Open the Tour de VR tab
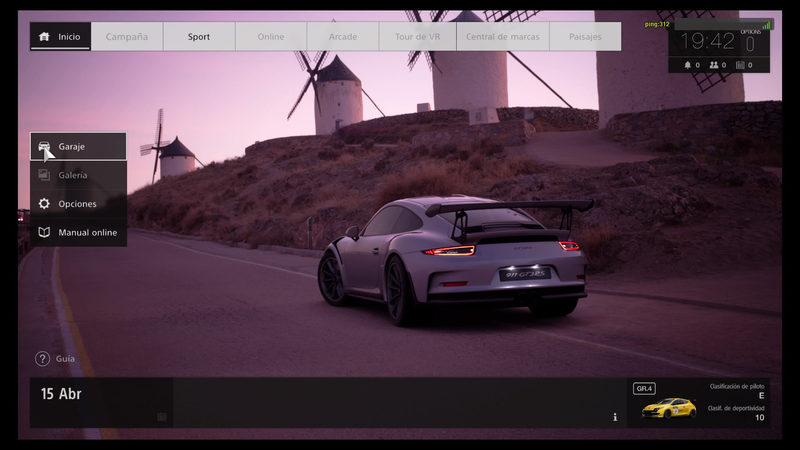The height and width of the screenshot is (450, 800). 415,37
